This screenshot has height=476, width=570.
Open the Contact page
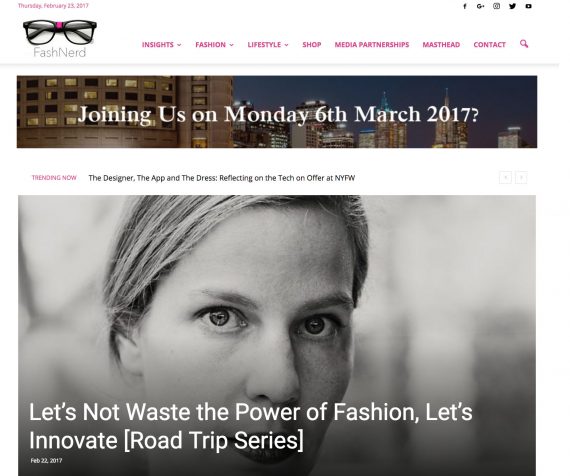(490, 45)
